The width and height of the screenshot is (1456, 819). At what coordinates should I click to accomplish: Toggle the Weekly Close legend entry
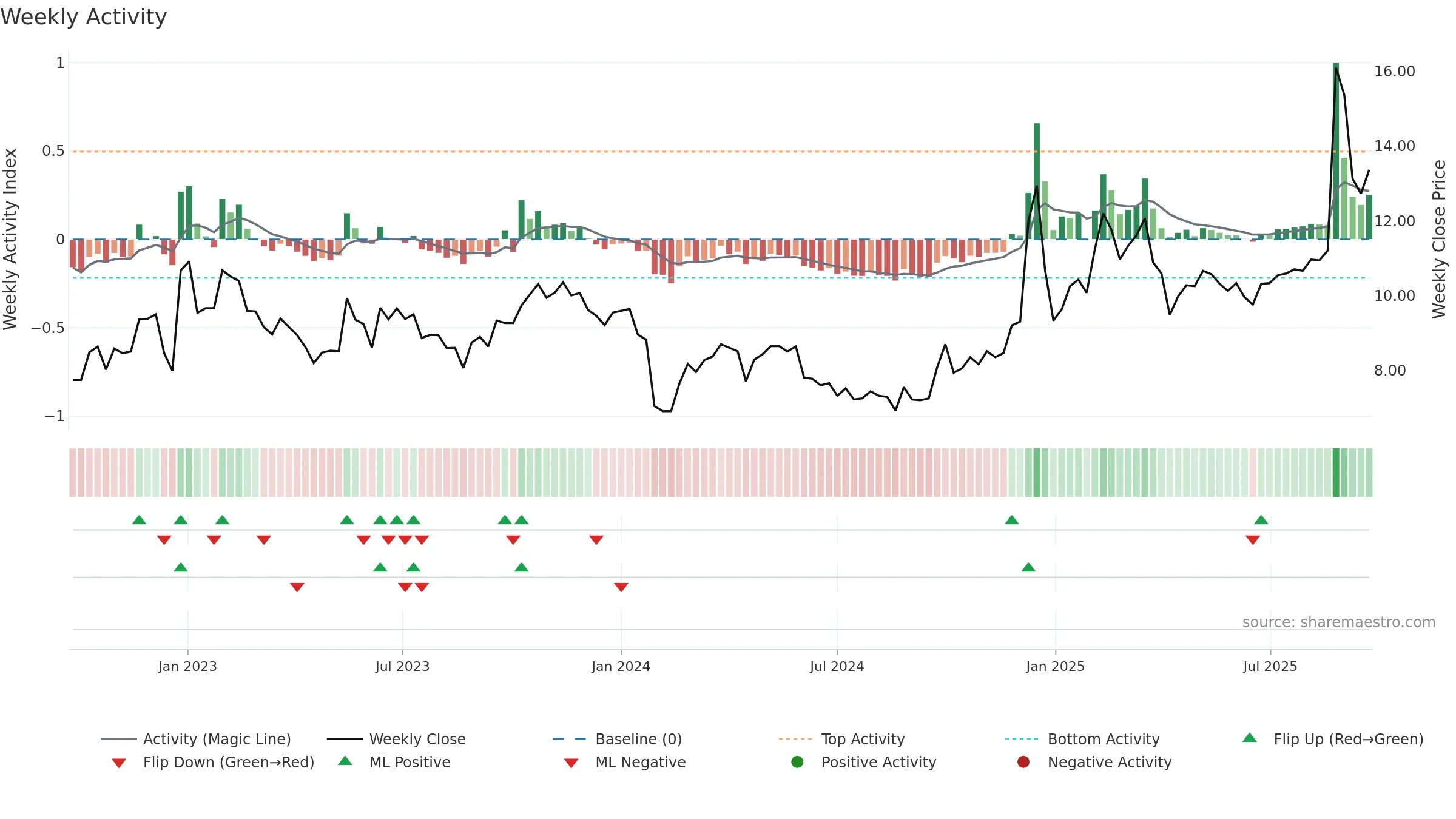tap(396, 739)
